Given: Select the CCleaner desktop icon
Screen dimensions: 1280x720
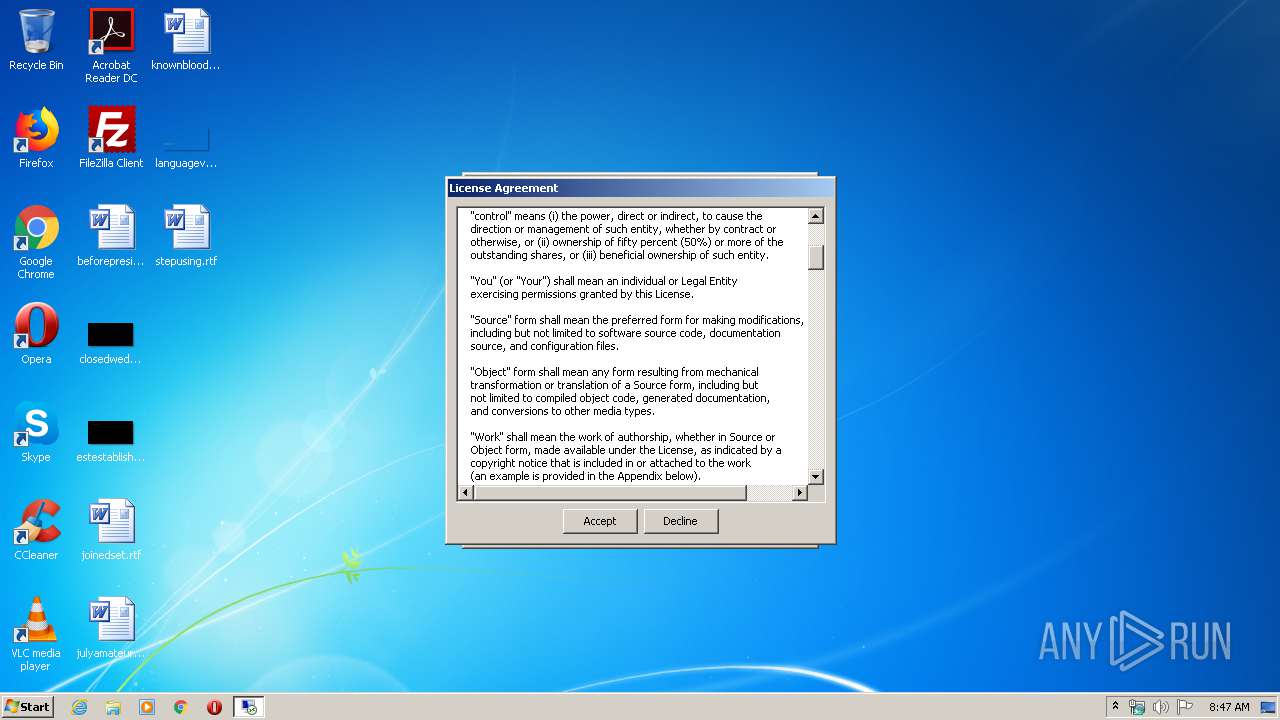Looking at the screenshot, I should coord(36,530).
